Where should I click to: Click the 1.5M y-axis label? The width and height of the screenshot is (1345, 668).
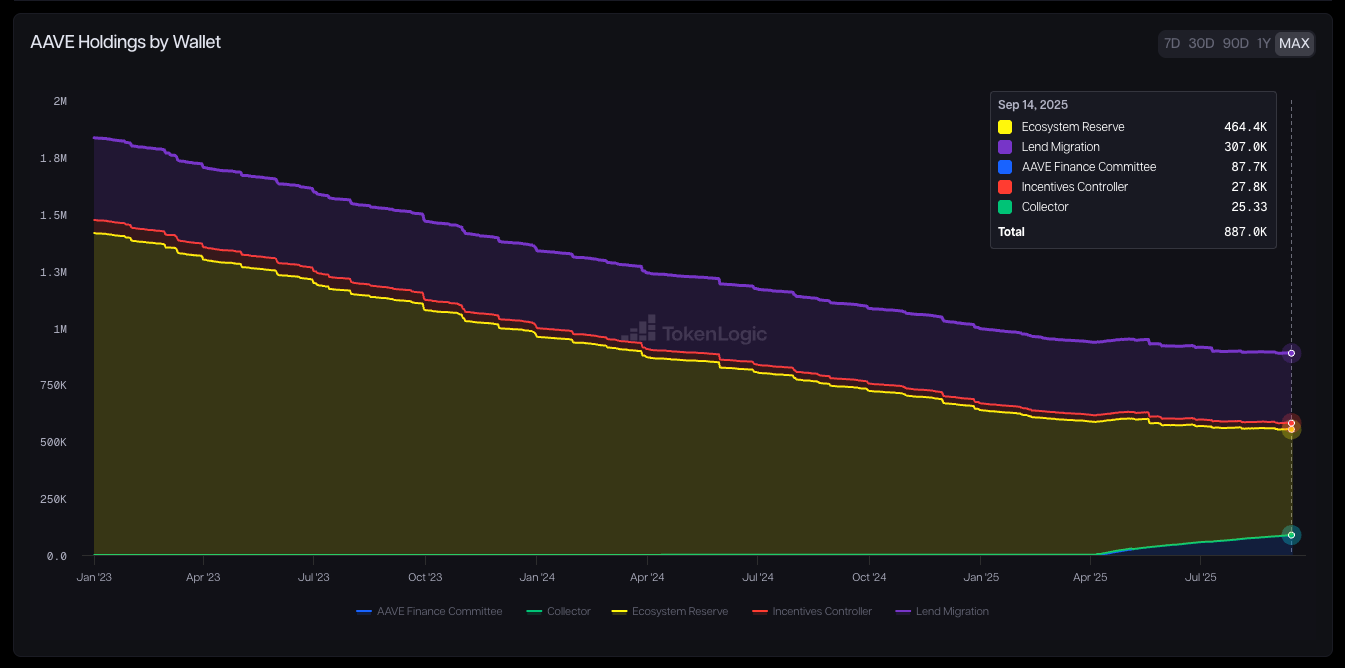coord(53,216)
